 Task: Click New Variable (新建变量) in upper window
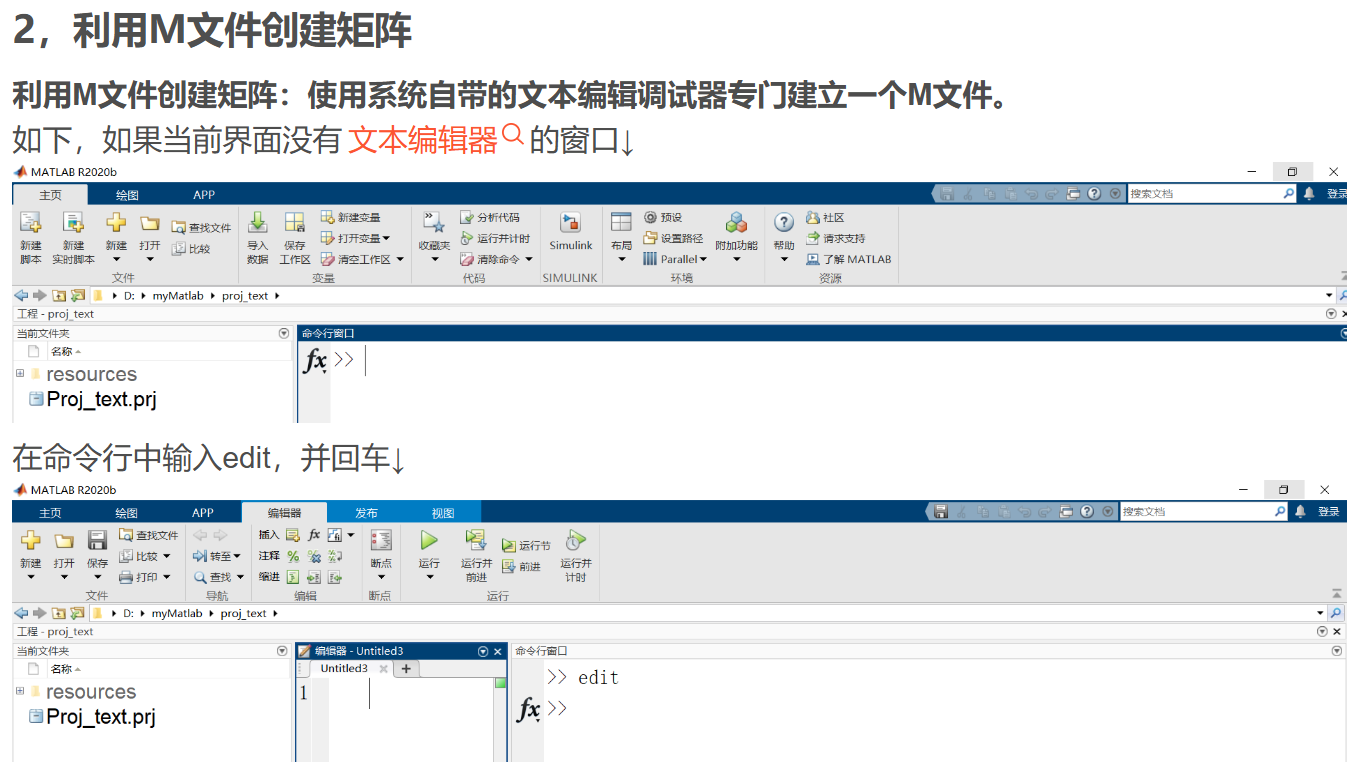click(x=350, y=217)
